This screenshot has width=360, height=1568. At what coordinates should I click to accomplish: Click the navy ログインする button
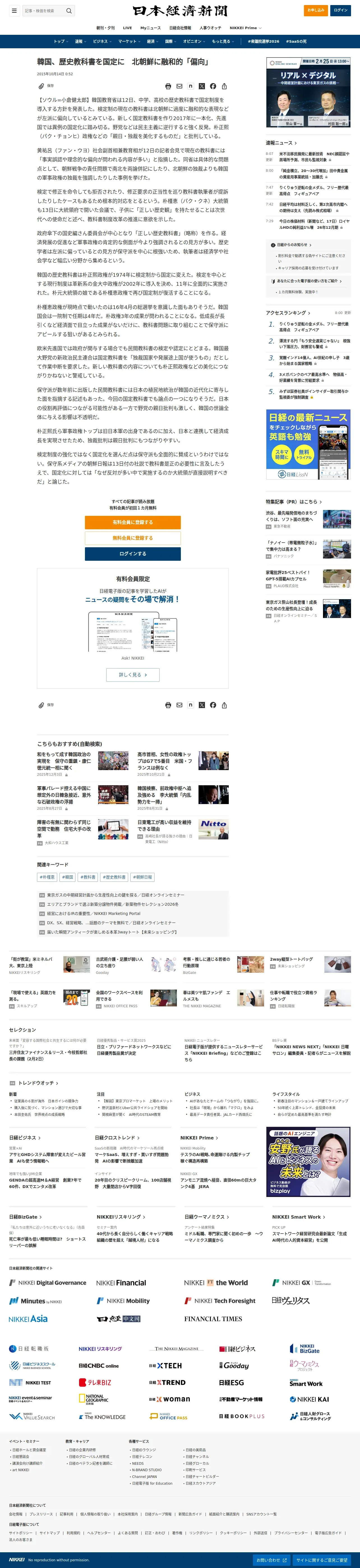[133, 554]
